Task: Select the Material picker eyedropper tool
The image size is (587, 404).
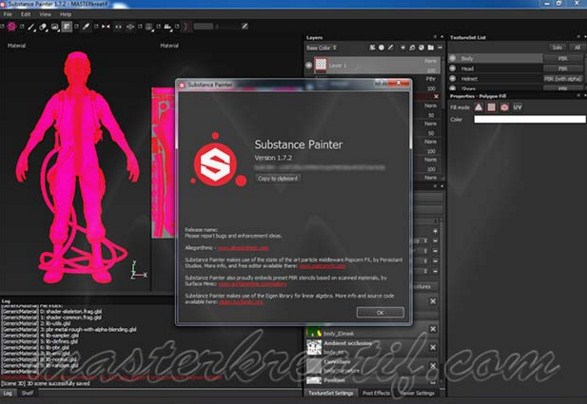Action: tap(86, 27)
